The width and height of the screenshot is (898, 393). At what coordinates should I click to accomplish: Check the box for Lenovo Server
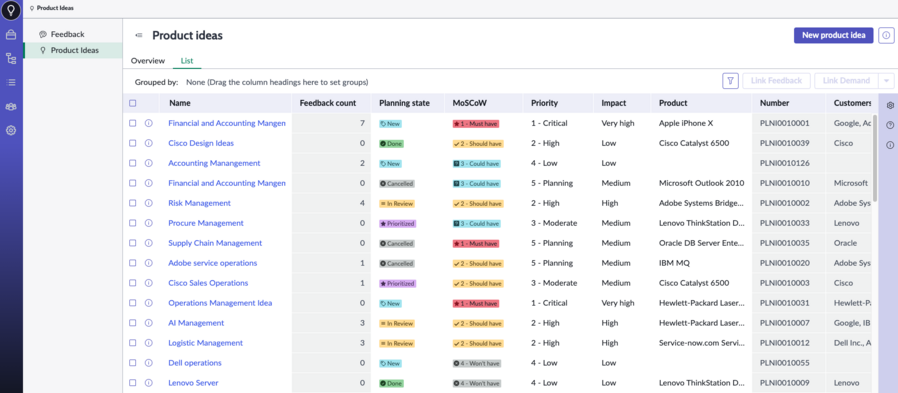pyautogui.click(x=133, y=383)
